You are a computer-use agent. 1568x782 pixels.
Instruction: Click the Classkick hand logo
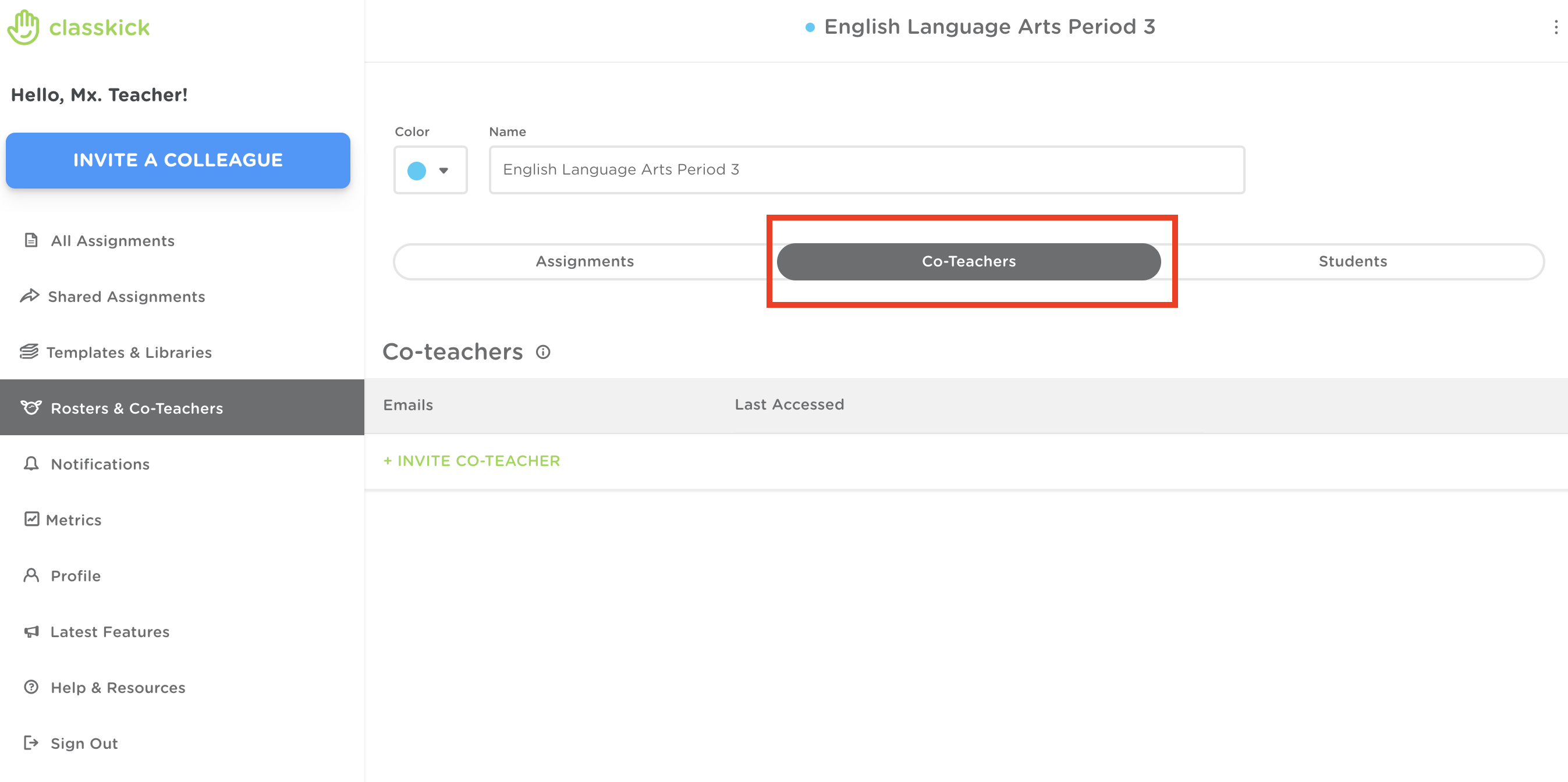pos(22,26)
